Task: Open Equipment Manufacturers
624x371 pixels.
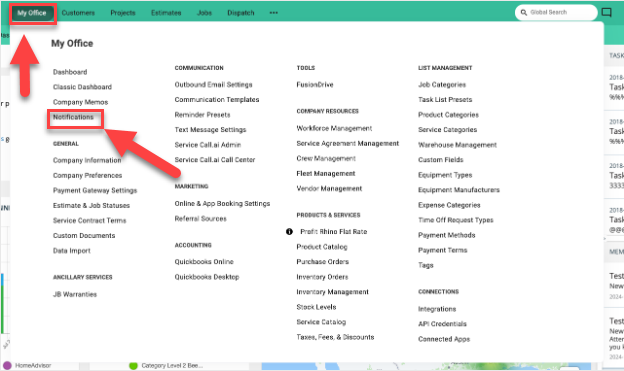Action: click(459, 190)
